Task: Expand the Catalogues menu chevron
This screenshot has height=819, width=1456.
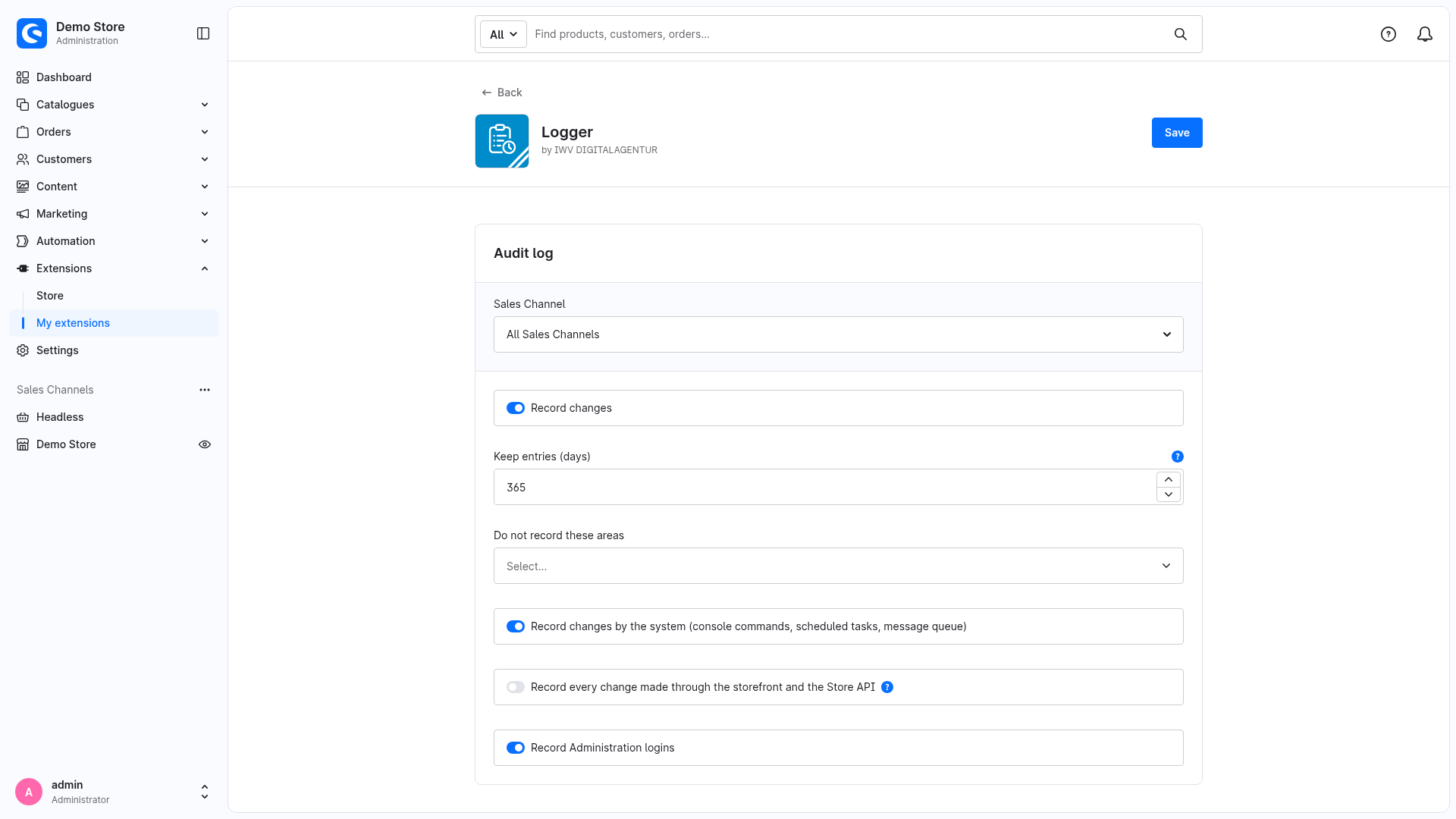Action: (x=205, y=105)
